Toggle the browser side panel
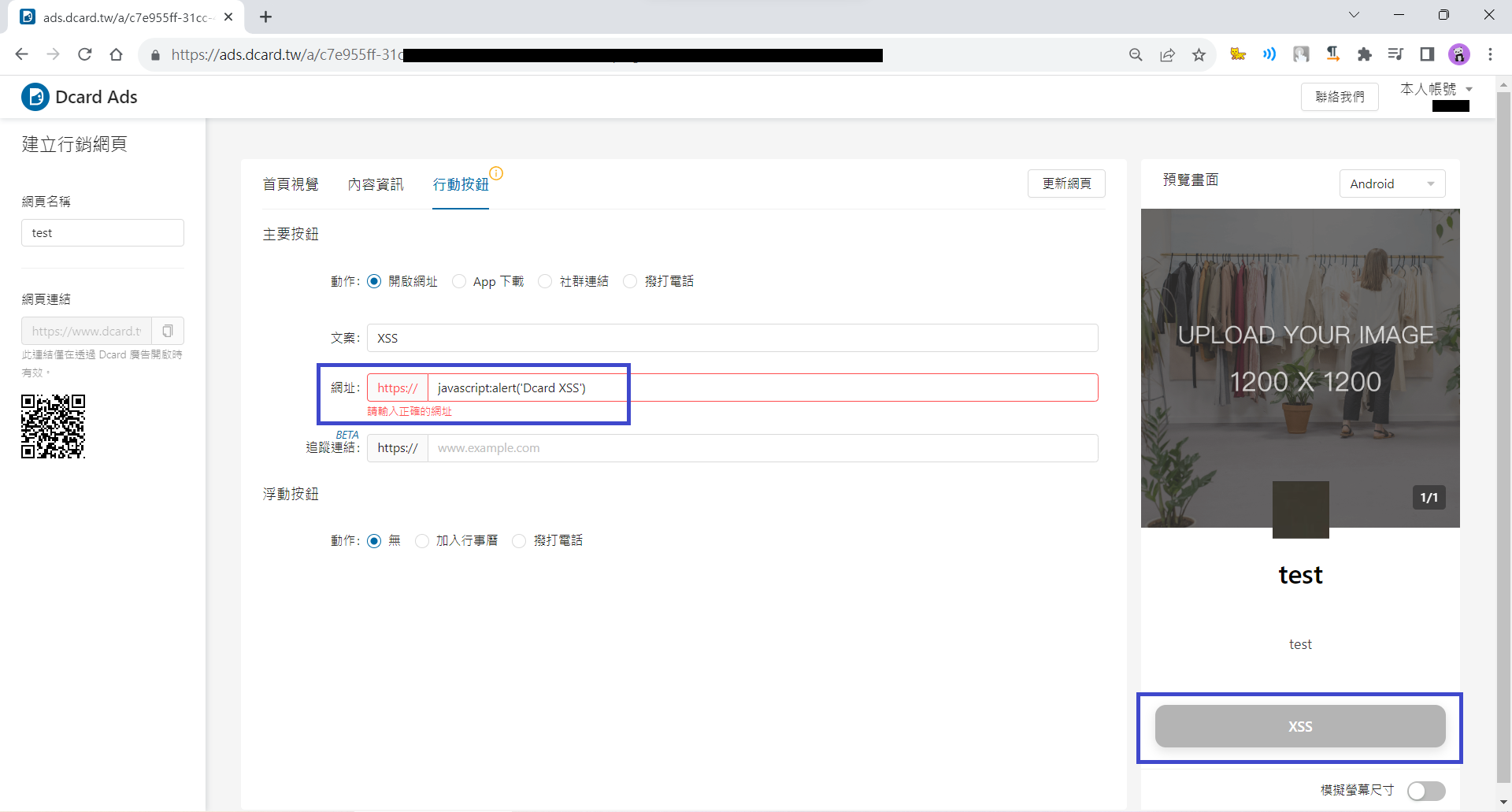 (x=1427, y=54)
